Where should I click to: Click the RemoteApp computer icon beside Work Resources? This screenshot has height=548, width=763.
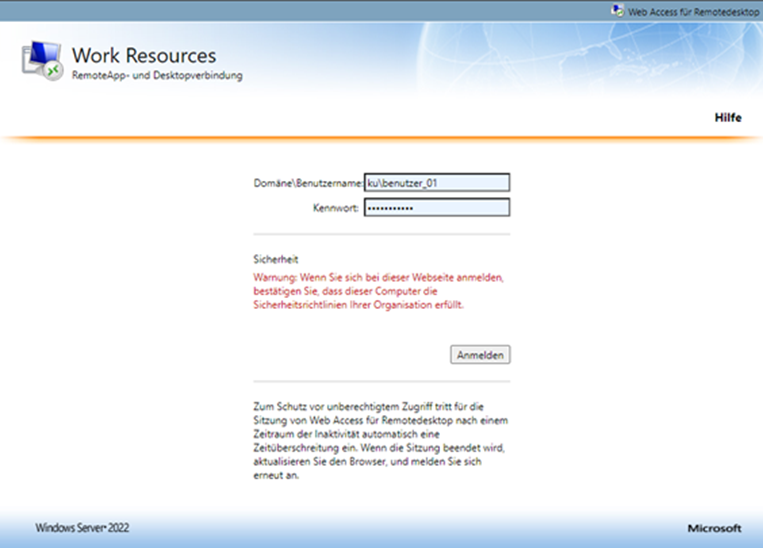tap(41, 61)
